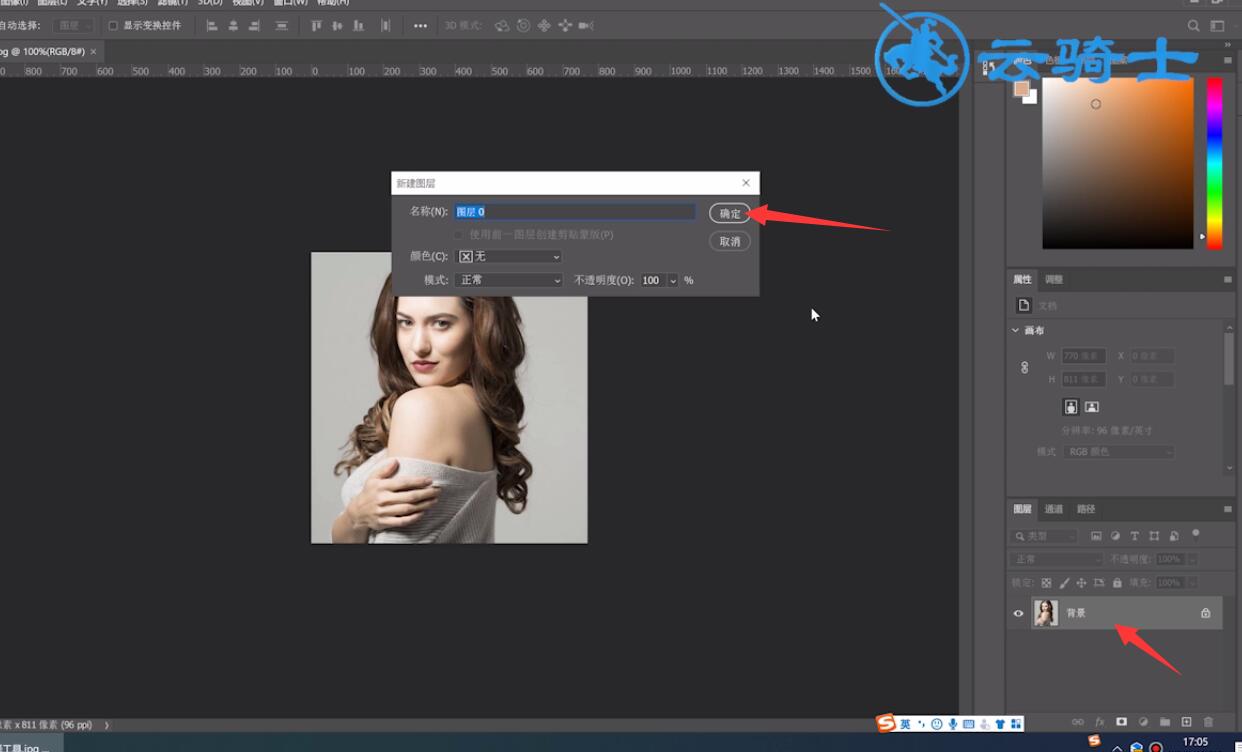
Task: Click the type layer filter T icon
Action: (x=1134, y=536)
